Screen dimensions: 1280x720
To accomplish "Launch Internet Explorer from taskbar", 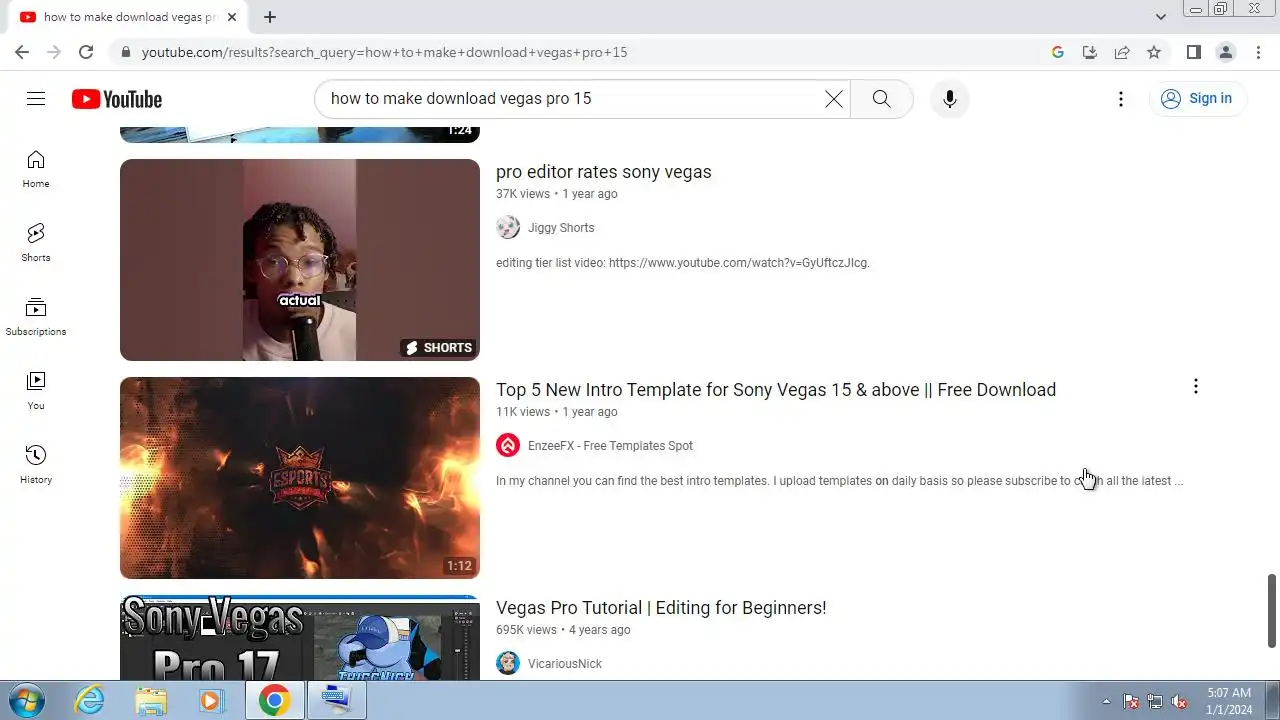I will tap(89, 701).
